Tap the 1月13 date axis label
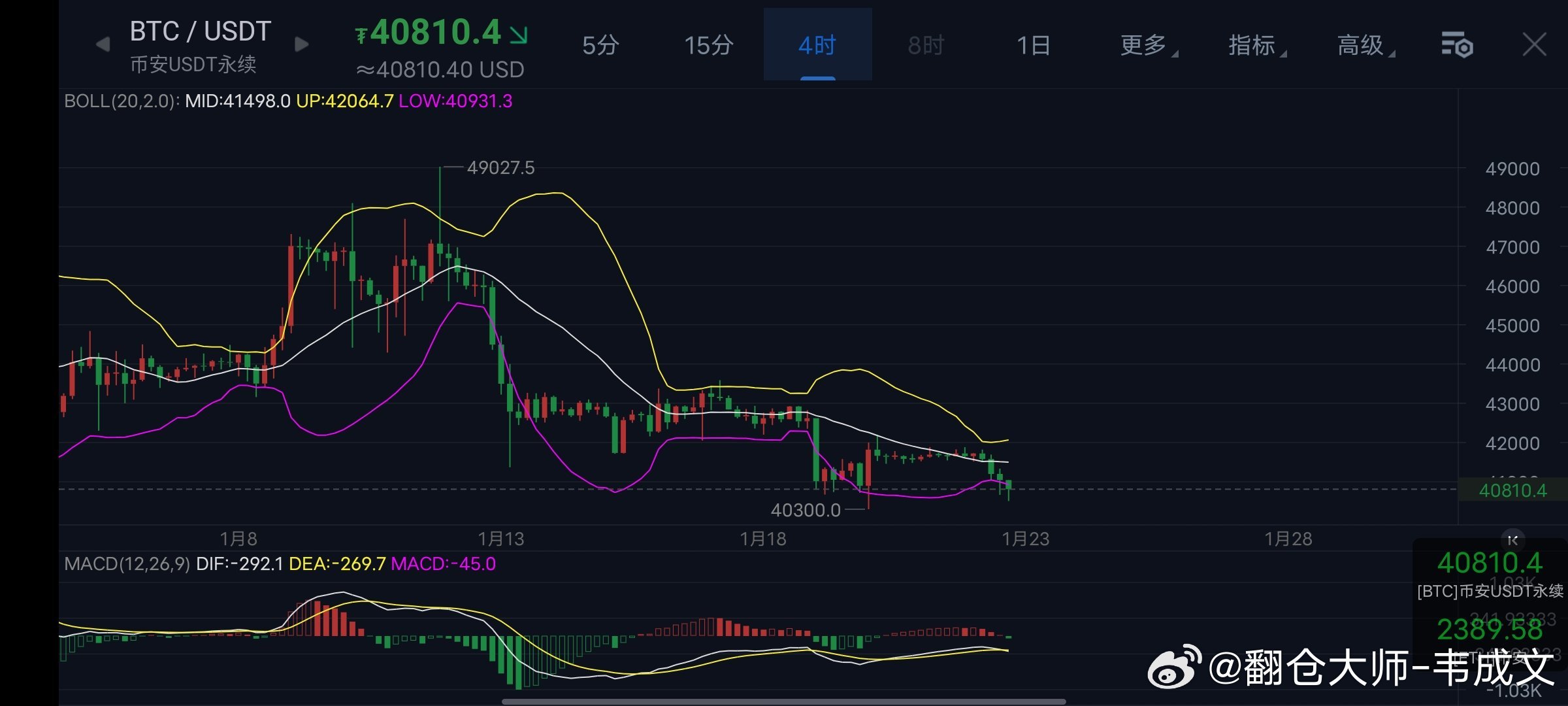The height and width of the screenshot is (706, 1568). coord(501,539)
